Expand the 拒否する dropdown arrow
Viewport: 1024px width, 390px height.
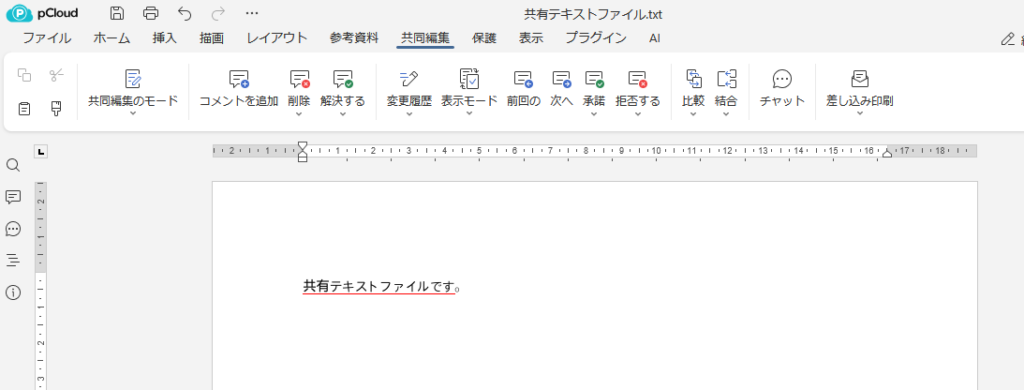click(x=638, y=114)
